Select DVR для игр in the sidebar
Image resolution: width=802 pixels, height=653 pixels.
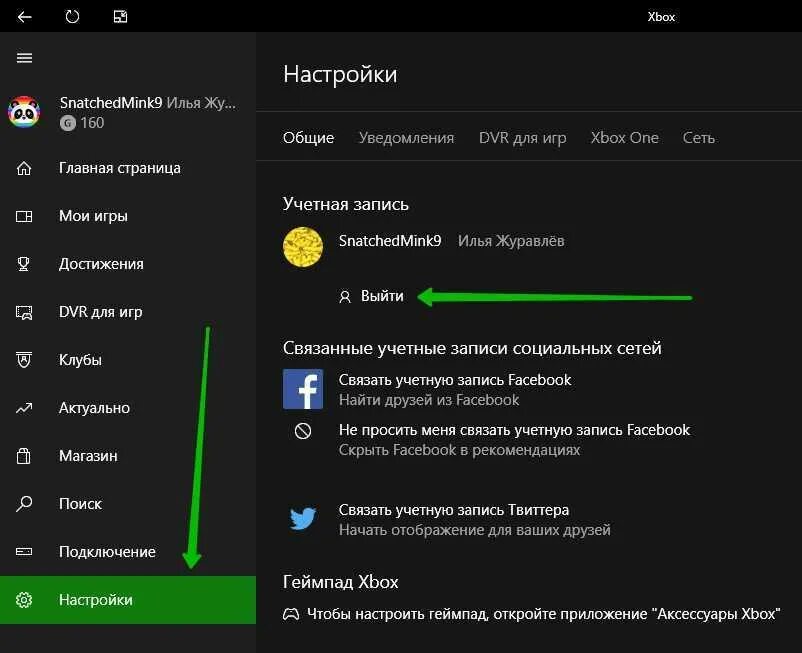click(128, 312)
